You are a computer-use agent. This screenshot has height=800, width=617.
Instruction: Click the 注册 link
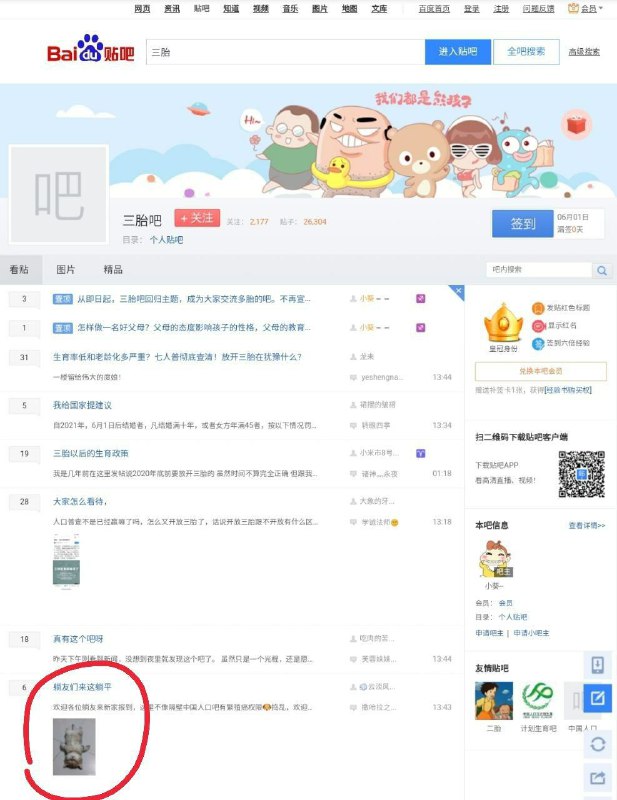pos(501,8)
